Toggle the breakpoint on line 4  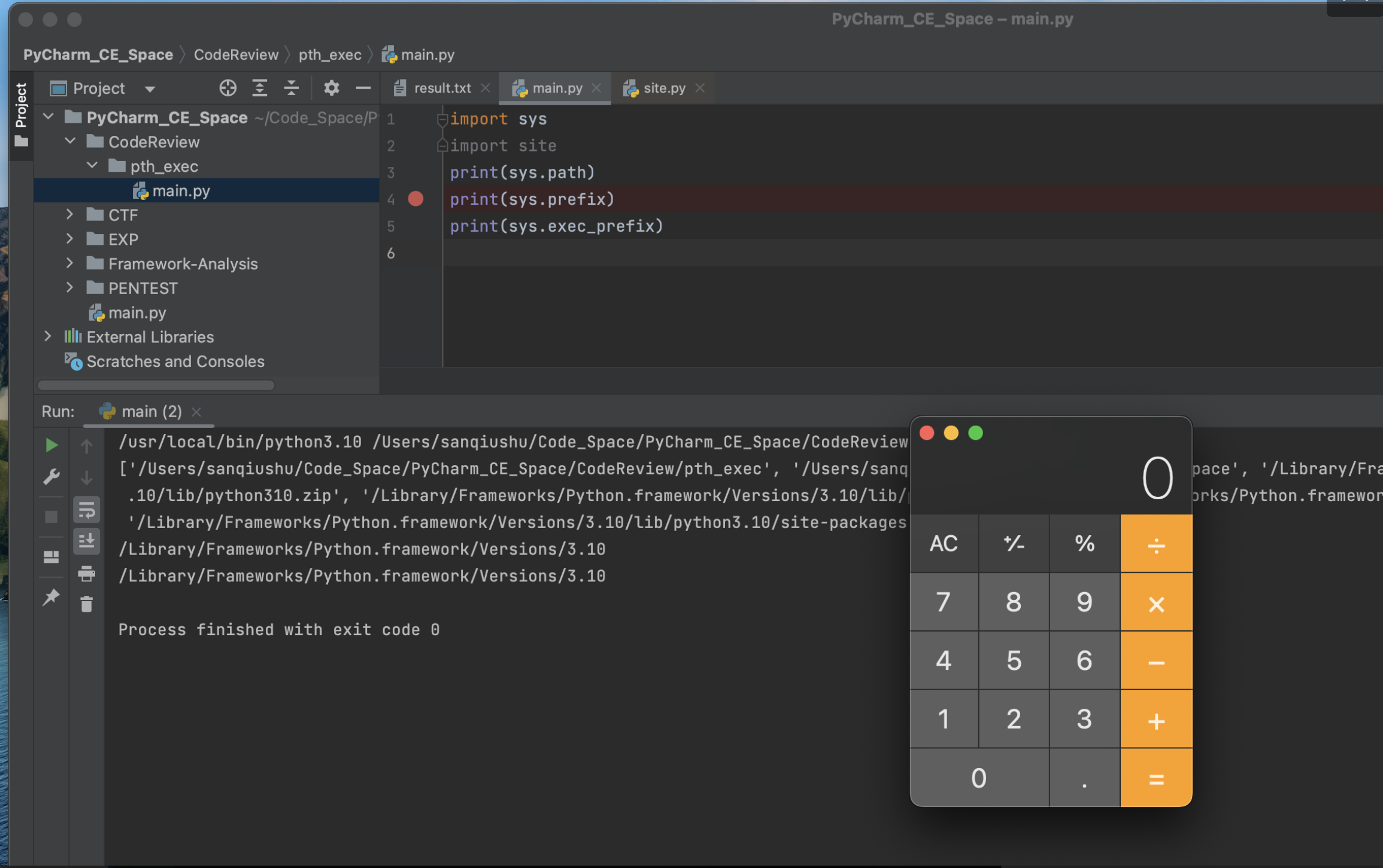415,199
